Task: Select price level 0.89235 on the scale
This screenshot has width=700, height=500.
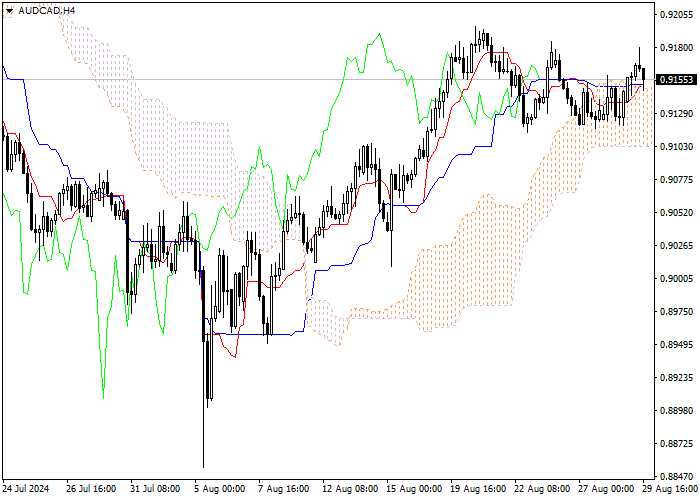Action: click(x=677, y=378)
